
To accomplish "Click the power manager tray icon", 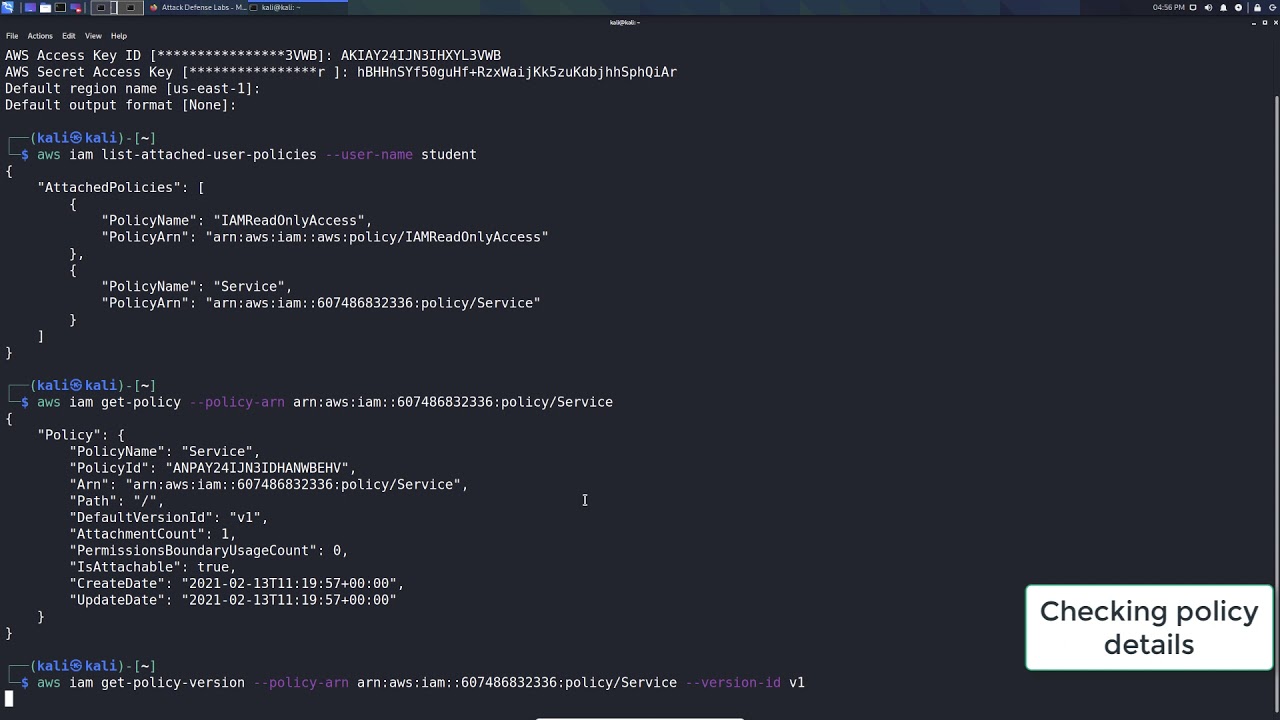I will pos(1238,7).
